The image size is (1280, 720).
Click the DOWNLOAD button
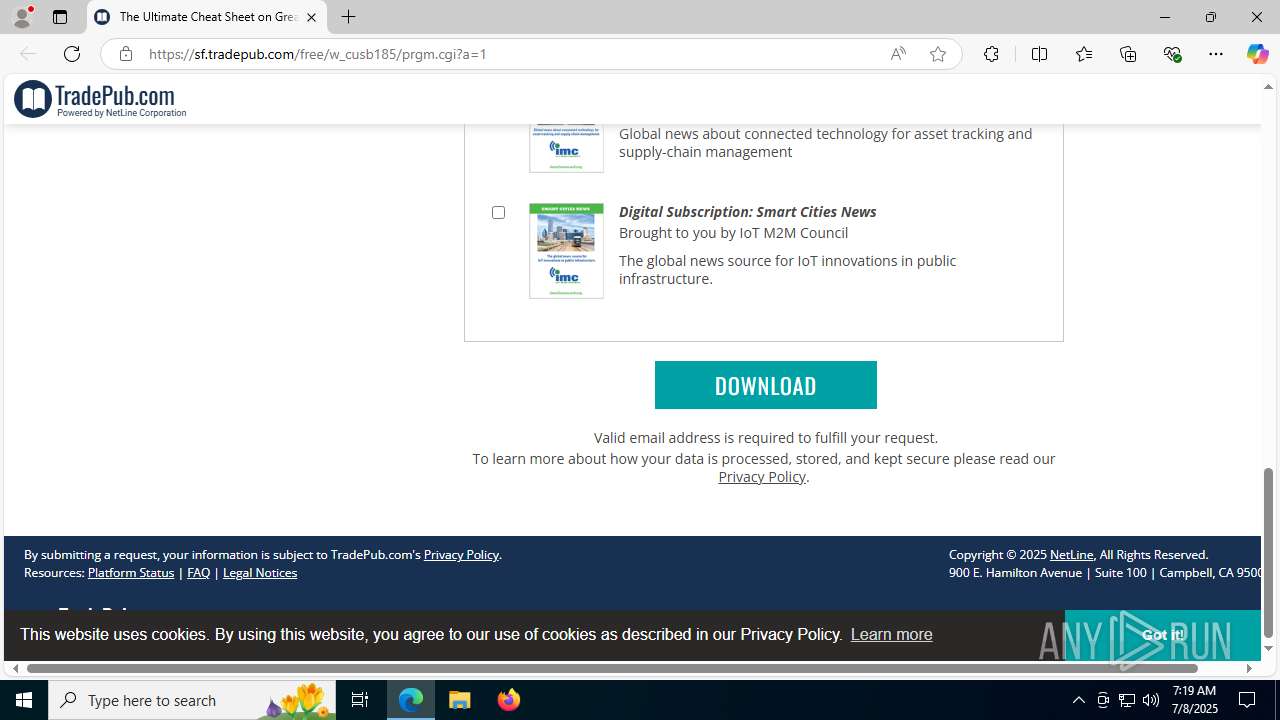click(x=766, y=385)
